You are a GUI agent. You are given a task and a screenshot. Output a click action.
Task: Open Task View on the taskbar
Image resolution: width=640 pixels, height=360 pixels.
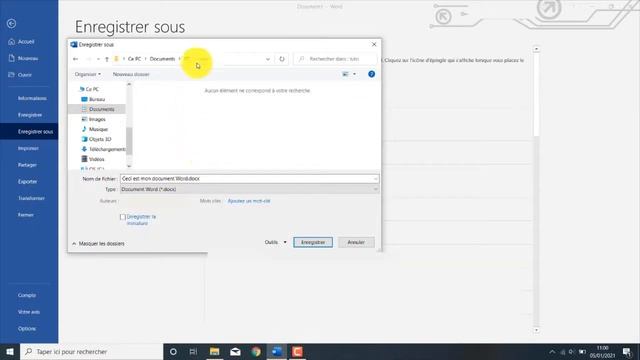[x=193, y=351]
